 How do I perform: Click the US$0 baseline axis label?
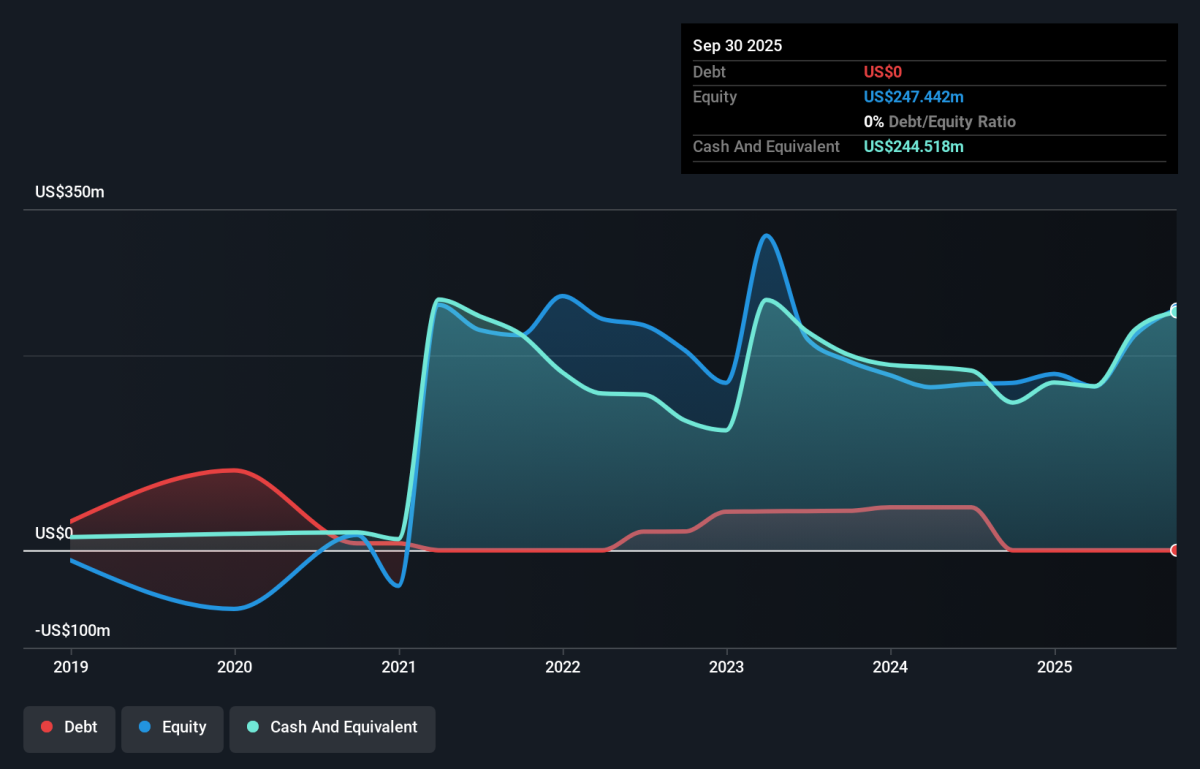pyautogui.click(x=54, y=533)
